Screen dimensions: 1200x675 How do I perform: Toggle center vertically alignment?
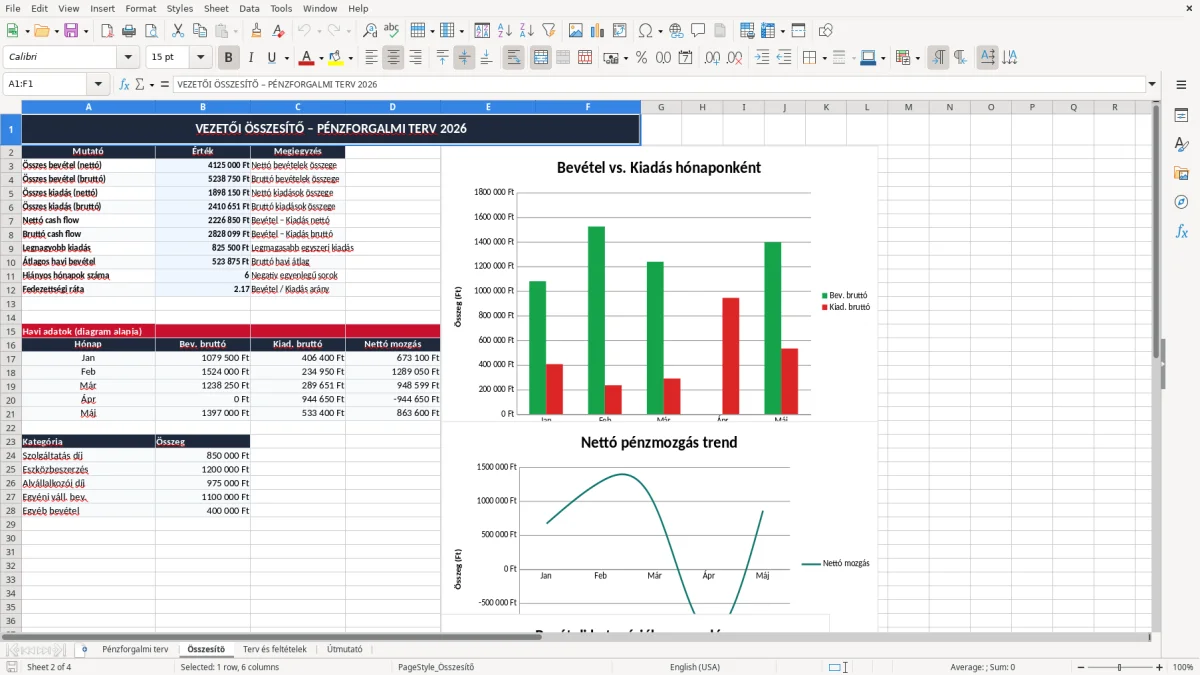tap(465, 58)
